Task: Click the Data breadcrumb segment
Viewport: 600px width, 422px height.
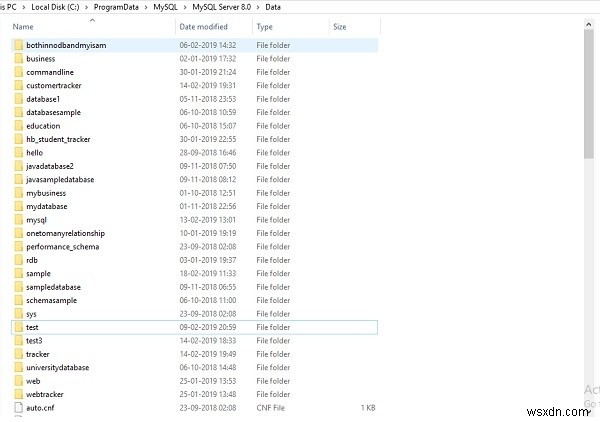Action: pyautogui.click(x=273, y=7)
